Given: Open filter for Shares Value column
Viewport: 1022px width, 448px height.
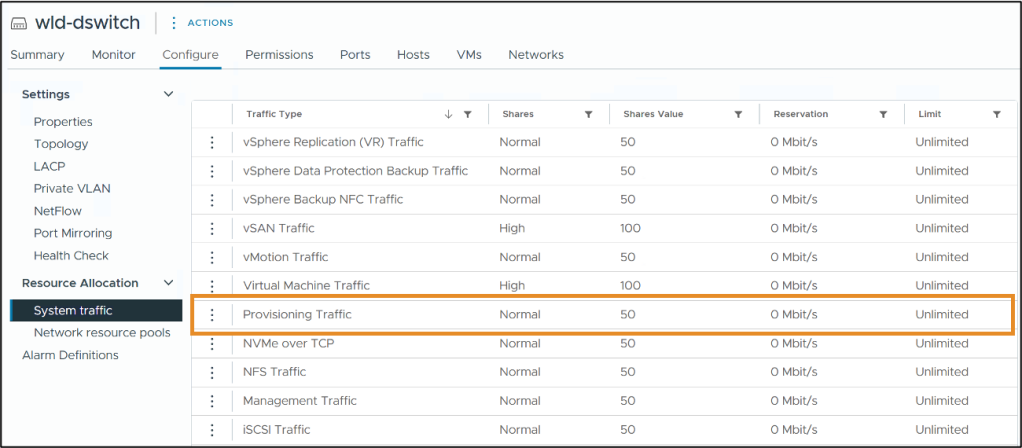Looking at the screenshot, I should [x=738, y=114].
